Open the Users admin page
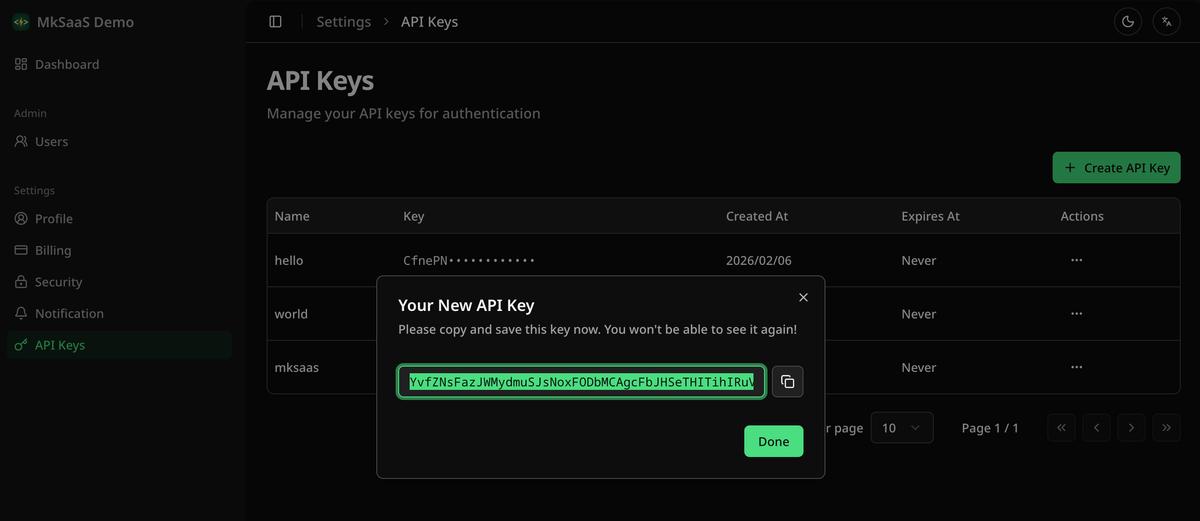1200x521 pixels. point(51,142)
